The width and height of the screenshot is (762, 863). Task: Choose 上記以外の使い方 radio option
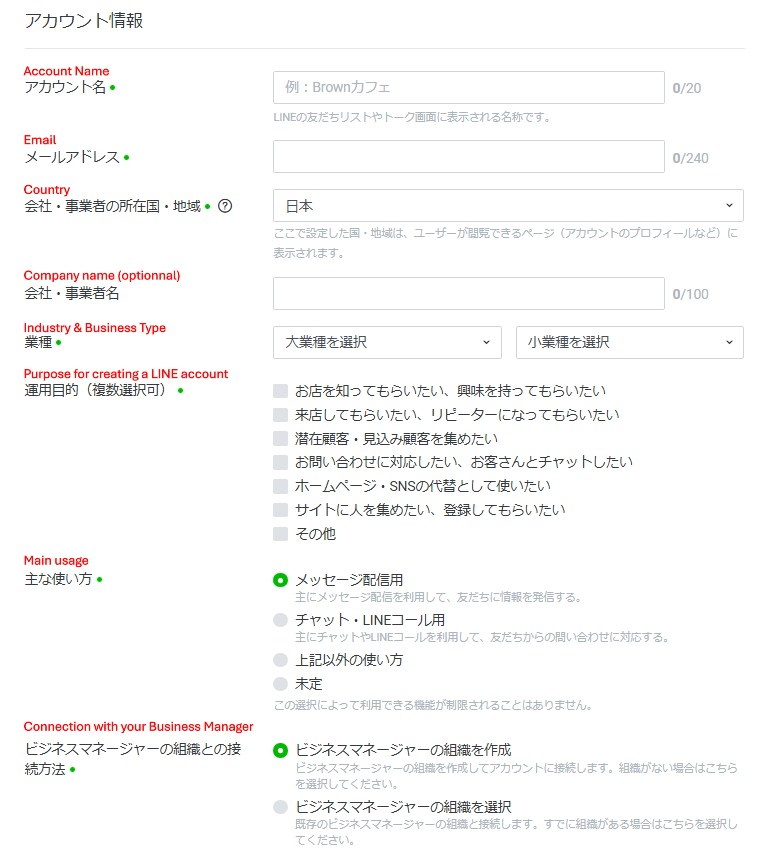pyautogui.click(x=281, y=660)
